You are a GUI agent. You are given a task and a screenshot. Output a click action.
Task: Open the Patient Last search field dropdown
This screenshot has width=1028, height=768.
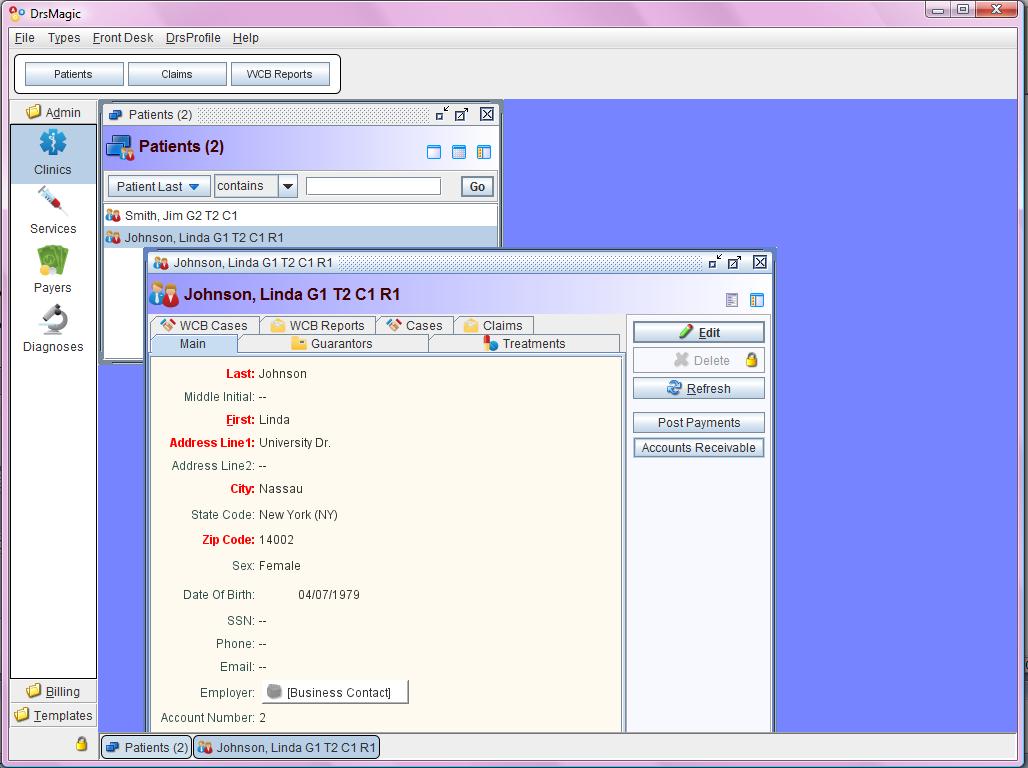click(x=159, y=186)
